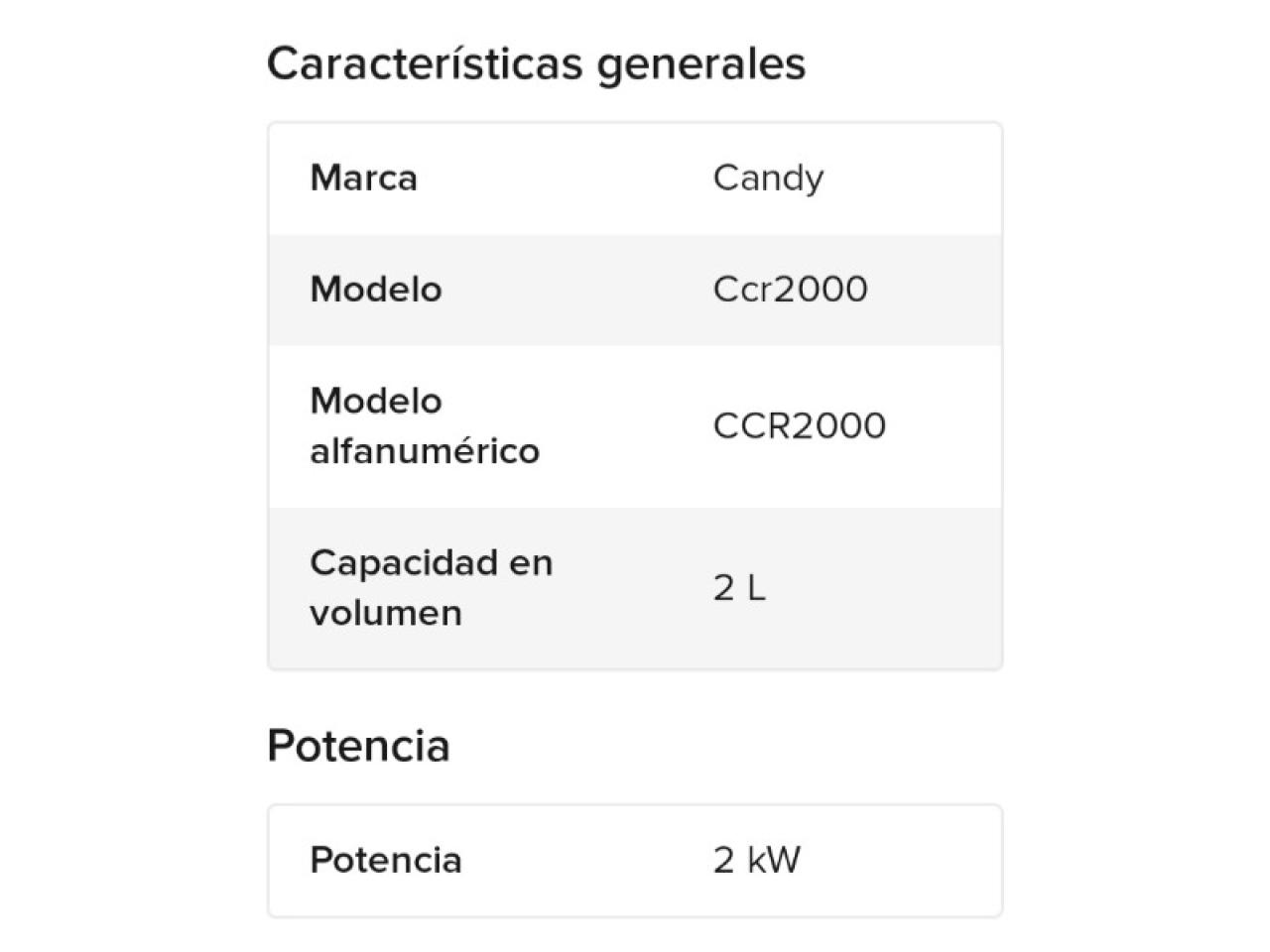Click the kW unit
Viewport: 1270px width, 952px height.
point(773,860)
